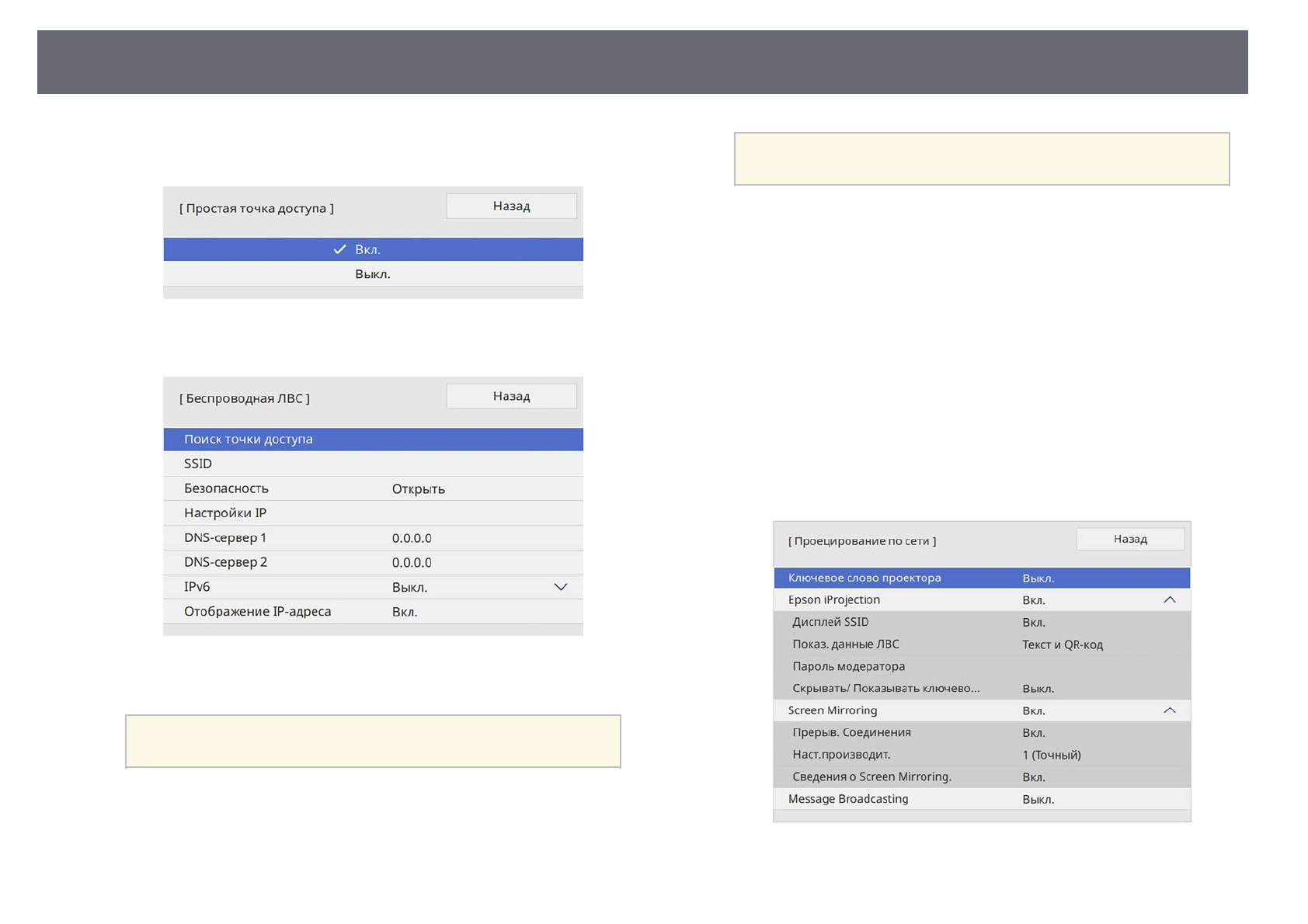Click Назад button in Беспроводная ЛВС panel

(511, 397)
